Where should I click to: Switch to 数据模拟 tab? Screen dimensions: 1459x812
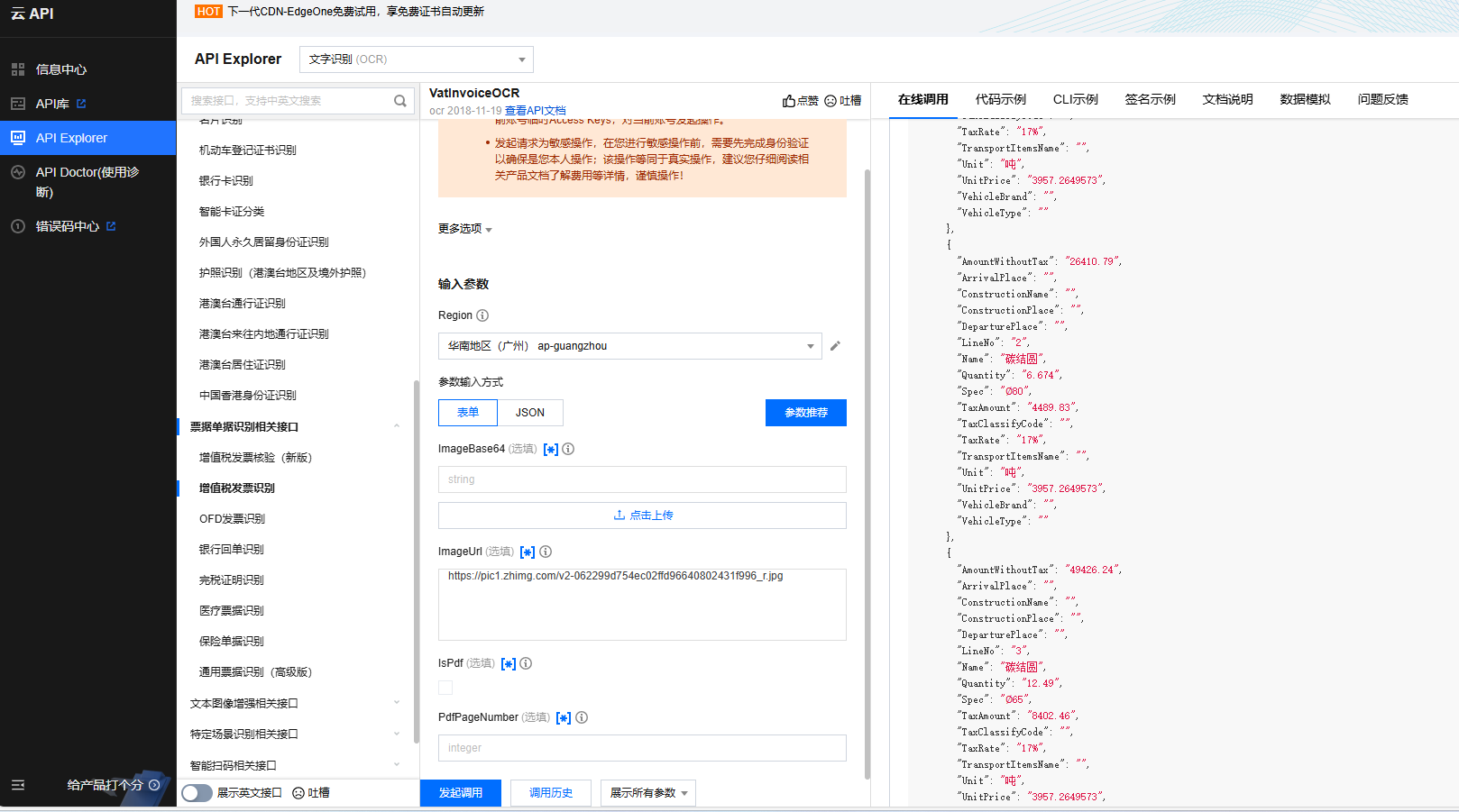click(x=1306, y=99)
